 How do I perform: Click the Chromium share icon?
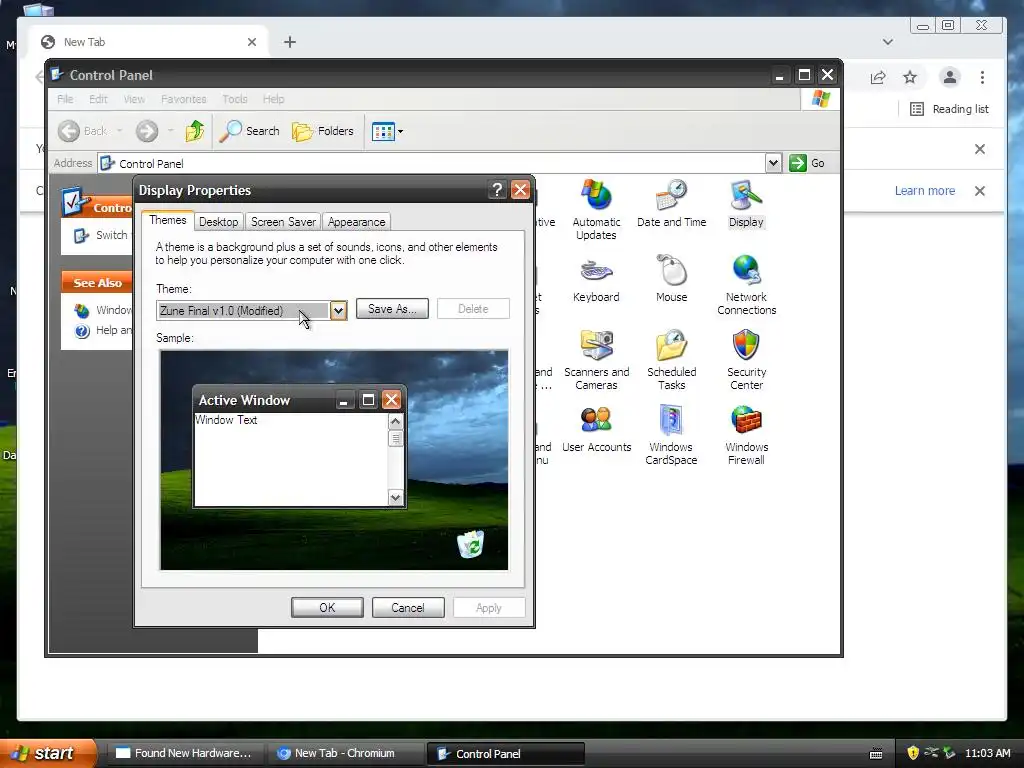tap(878, 78)
